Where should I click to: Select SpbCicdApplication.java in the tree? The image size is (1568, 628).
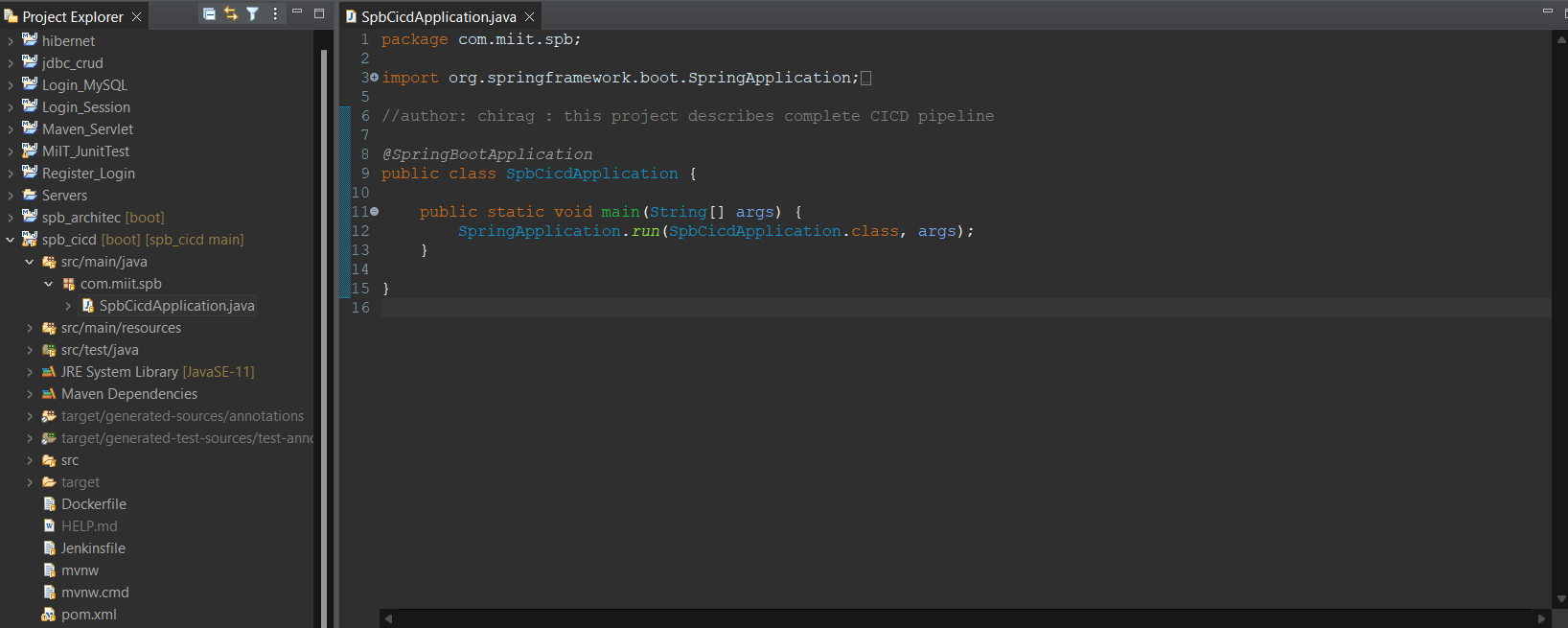[x=177, y=306]
